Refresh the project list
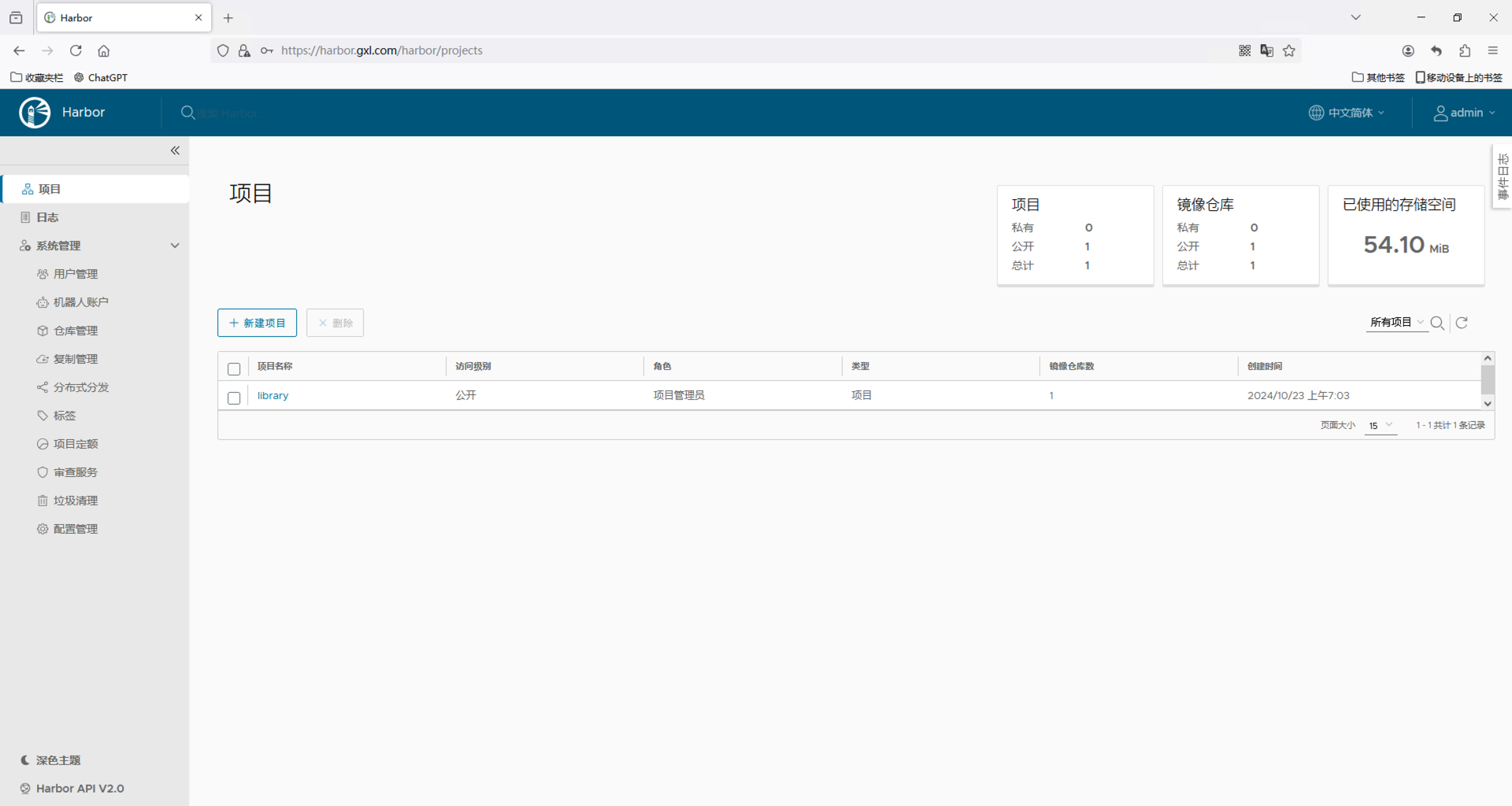This screenshot has height=806, width=1512. pos(1462,323)
